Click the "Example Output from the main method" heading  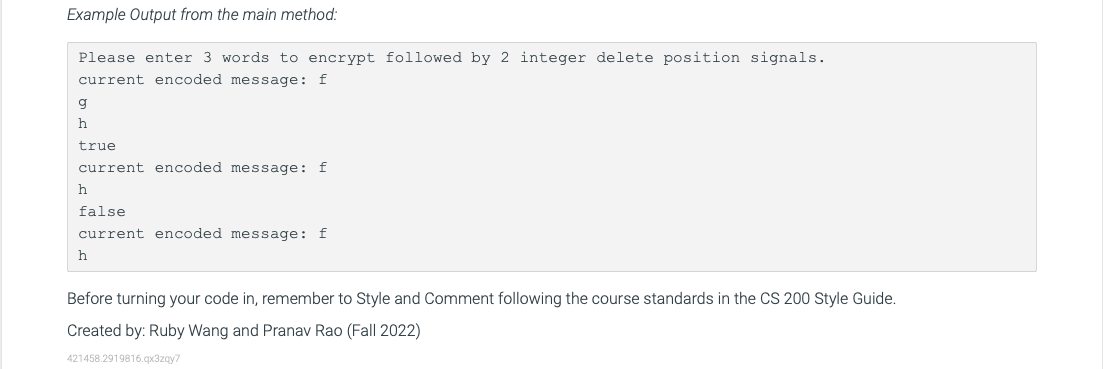[x=202, y=15]
